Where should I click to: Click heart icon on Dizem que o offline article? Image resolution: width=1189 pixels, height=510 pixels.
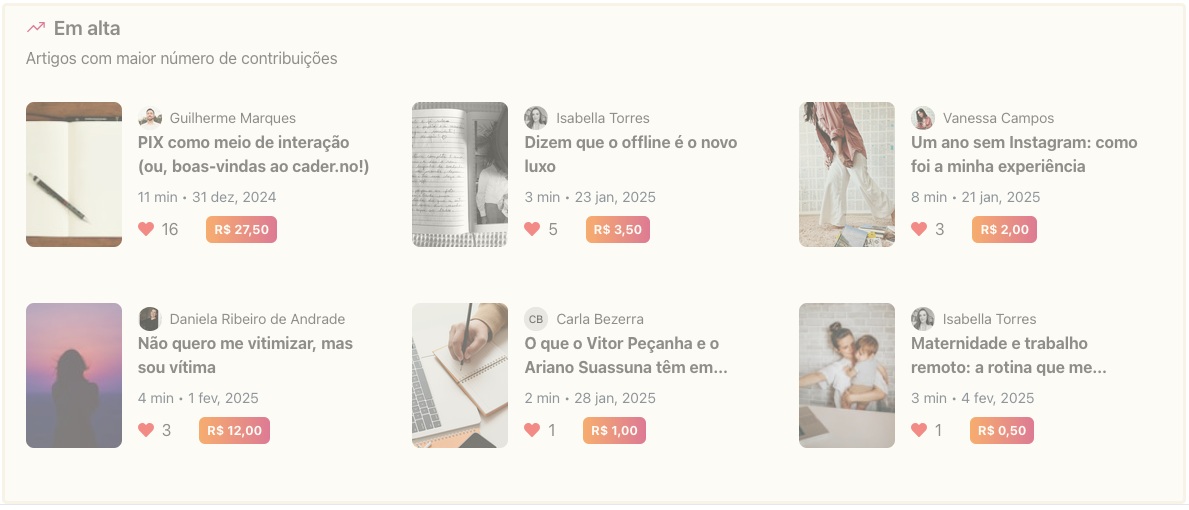[532, 229]
